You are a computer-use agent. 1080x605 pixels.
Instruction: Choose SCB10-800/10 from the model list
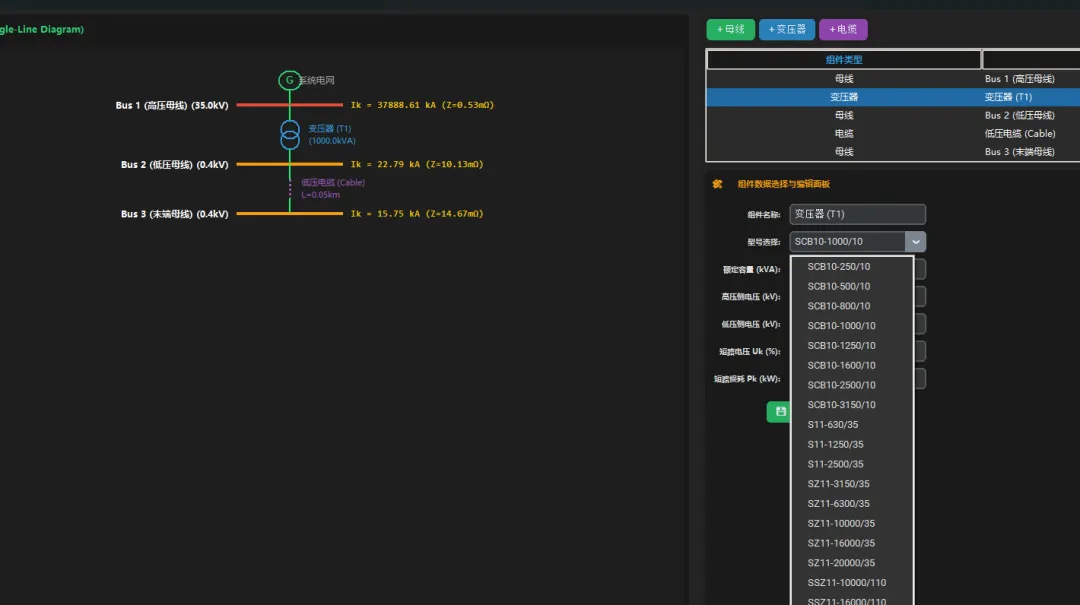click(x=852, y=306)
